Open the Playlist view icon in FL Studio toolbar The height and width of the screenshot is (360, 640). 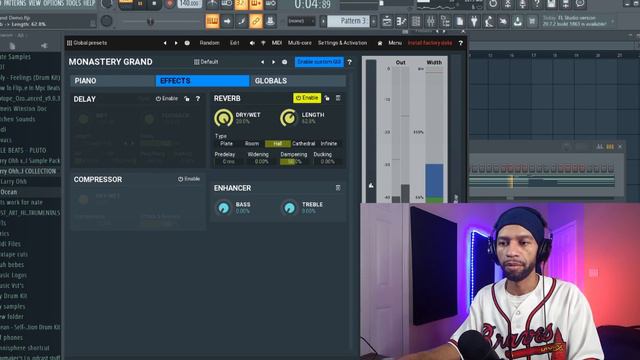pyautogui.click(x=387, y=21)
